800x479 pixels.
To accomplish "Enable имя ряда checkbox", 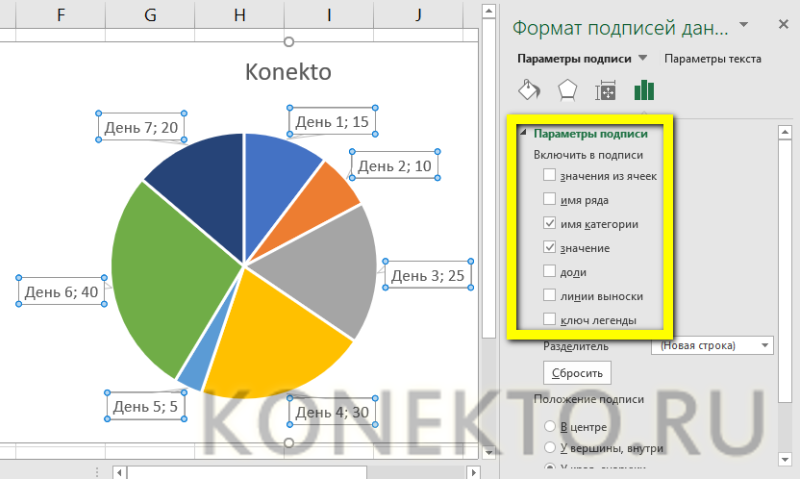I will click(x=549, y=199).
